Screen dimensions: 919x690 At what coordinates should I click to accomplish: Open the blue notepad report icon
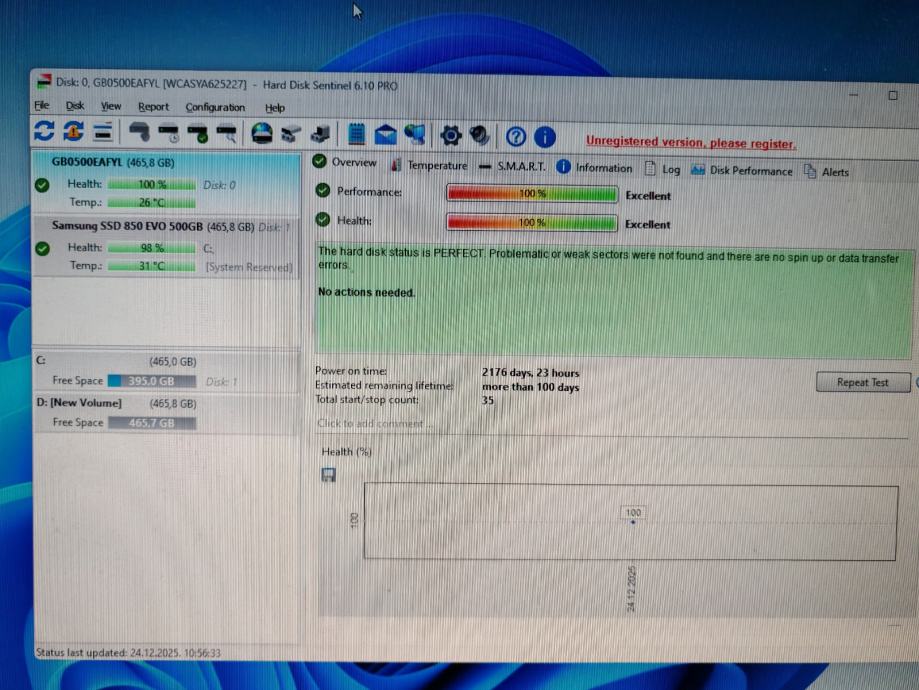(x=356, y=135)
